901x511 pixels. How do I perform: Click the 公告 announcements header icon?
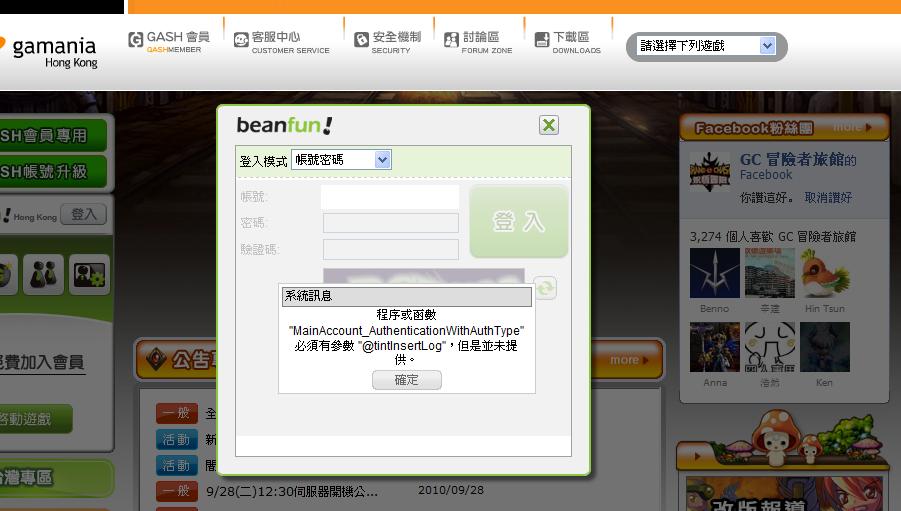[x=156, y=359]
